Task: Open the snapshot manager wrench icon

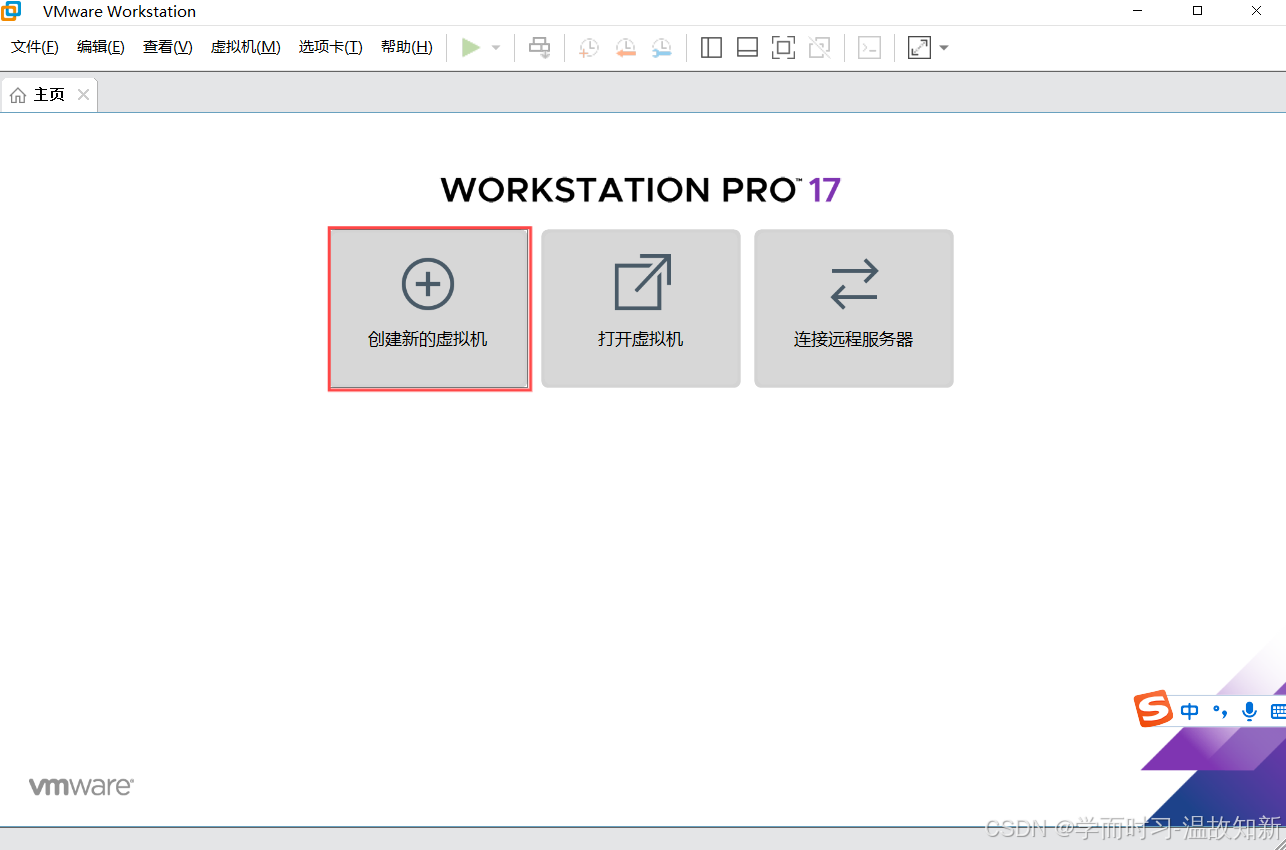Action: 662,47
